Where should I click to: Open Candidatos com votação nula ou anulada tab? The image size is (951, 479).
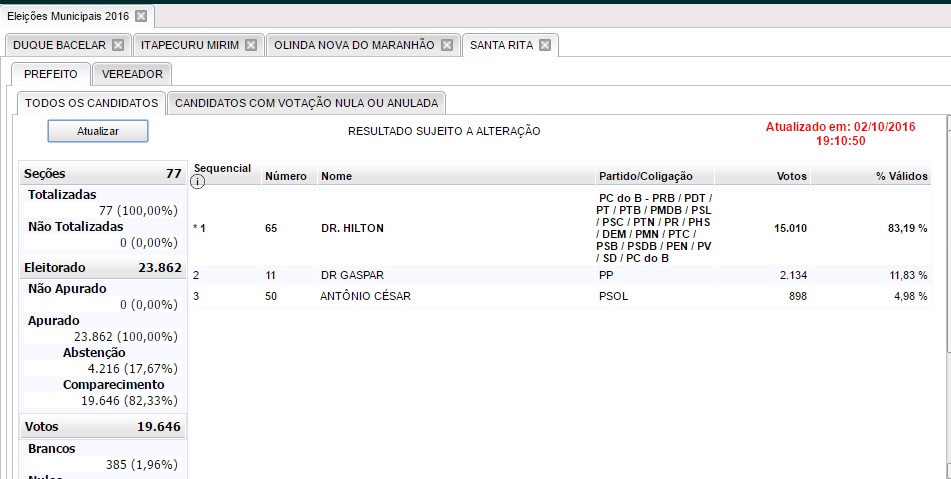pos(306,103)
